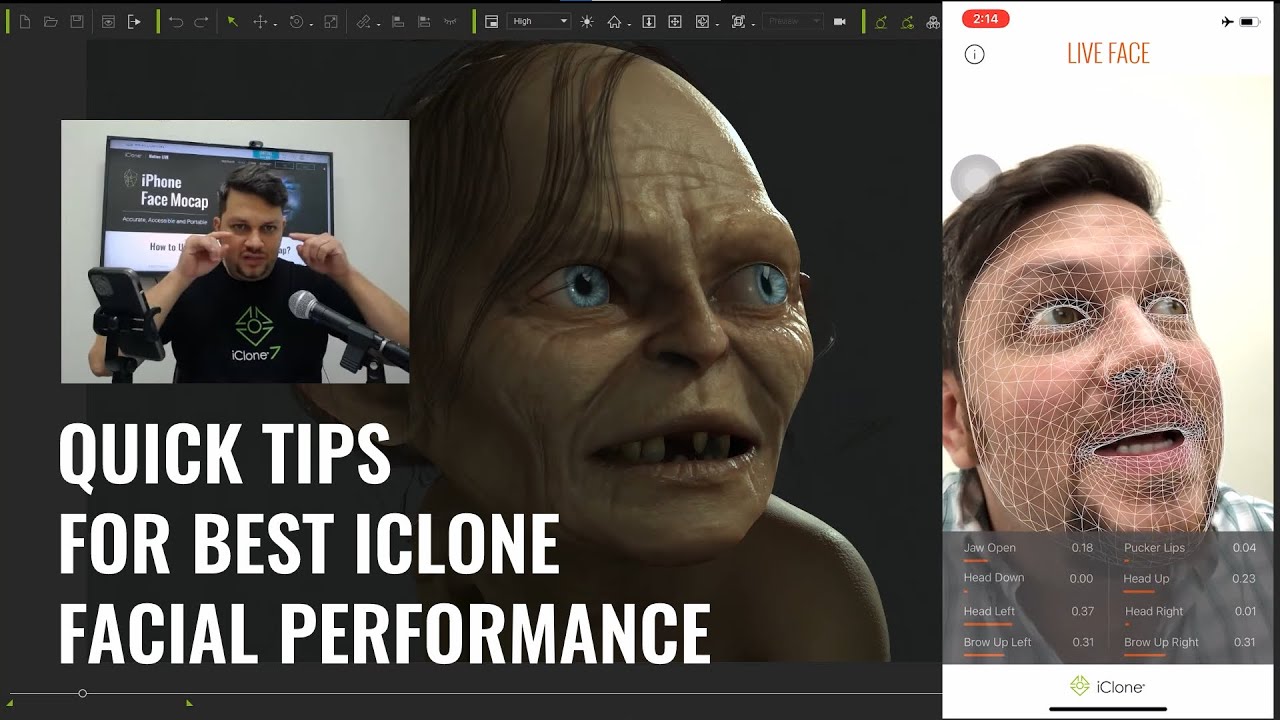Open the High quality dropdown

click(x=539, y=21)
